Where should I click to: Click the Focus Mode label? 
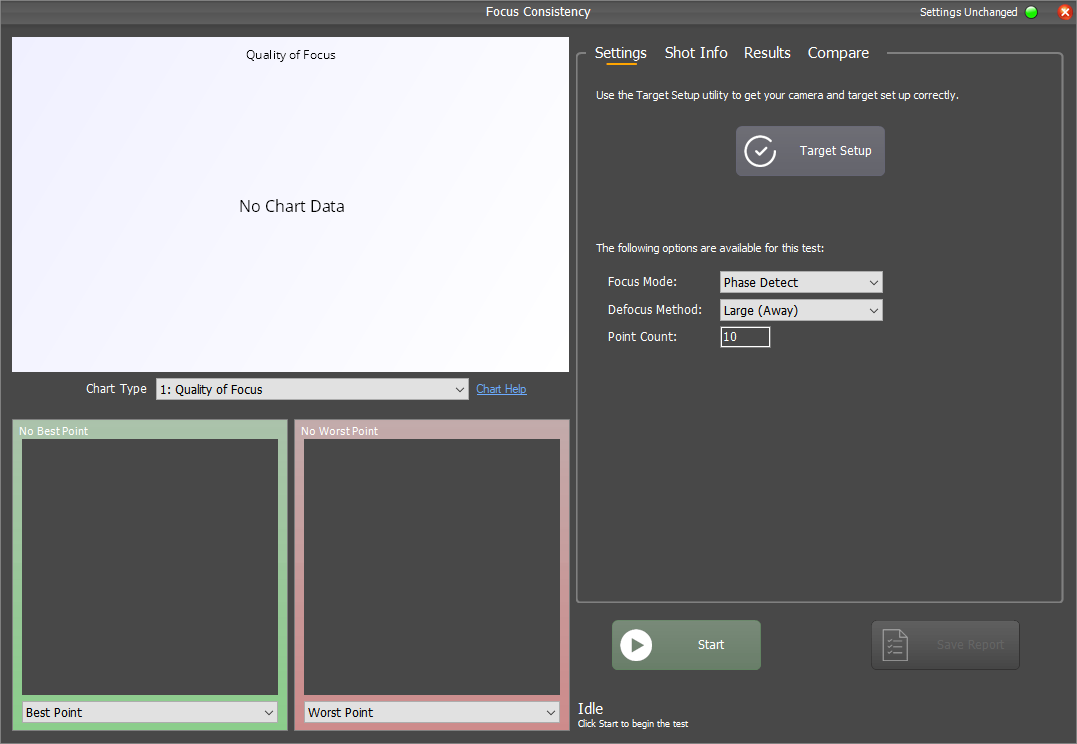[x=642, y=282]
